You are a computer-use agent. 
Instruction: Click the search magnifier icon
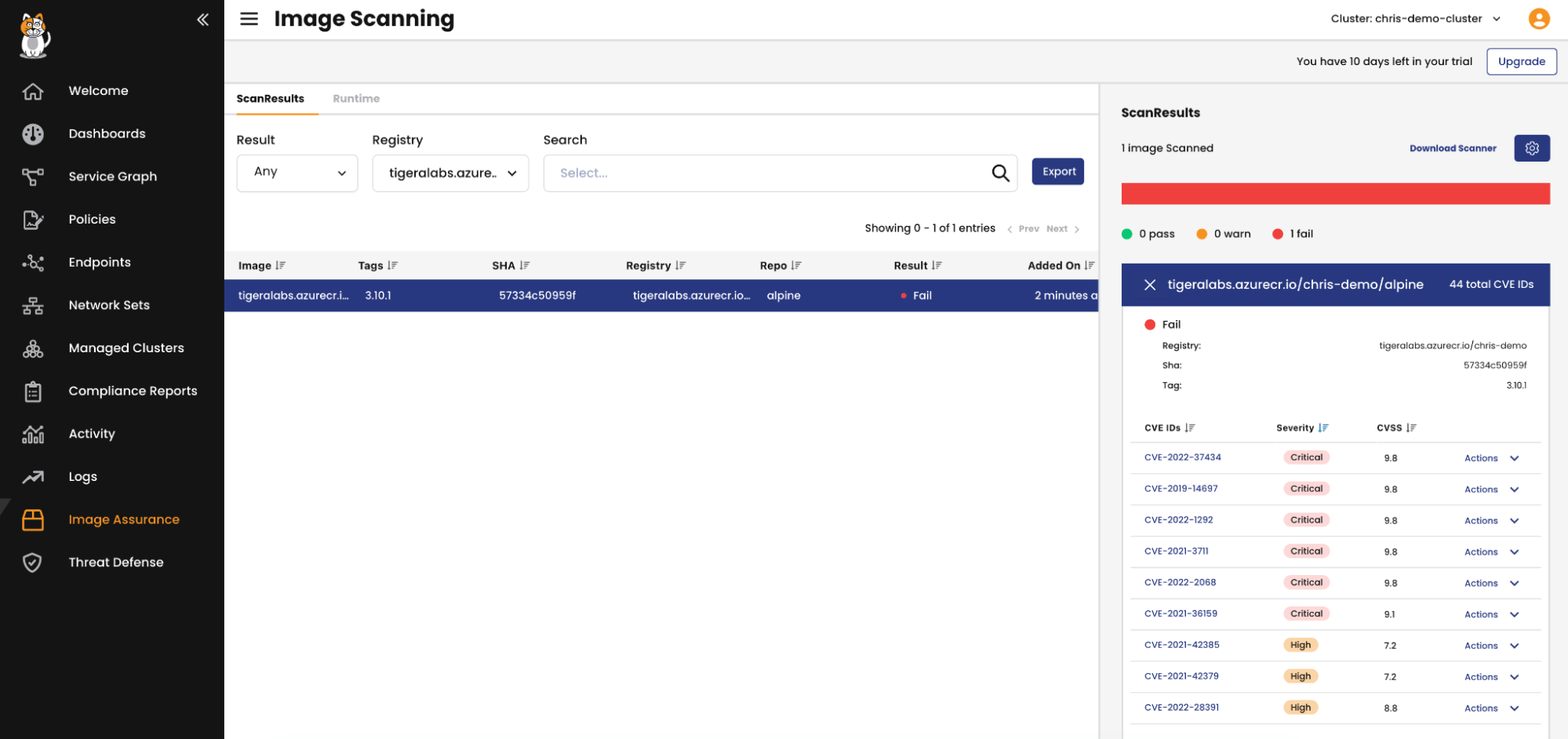(1000, 173)
